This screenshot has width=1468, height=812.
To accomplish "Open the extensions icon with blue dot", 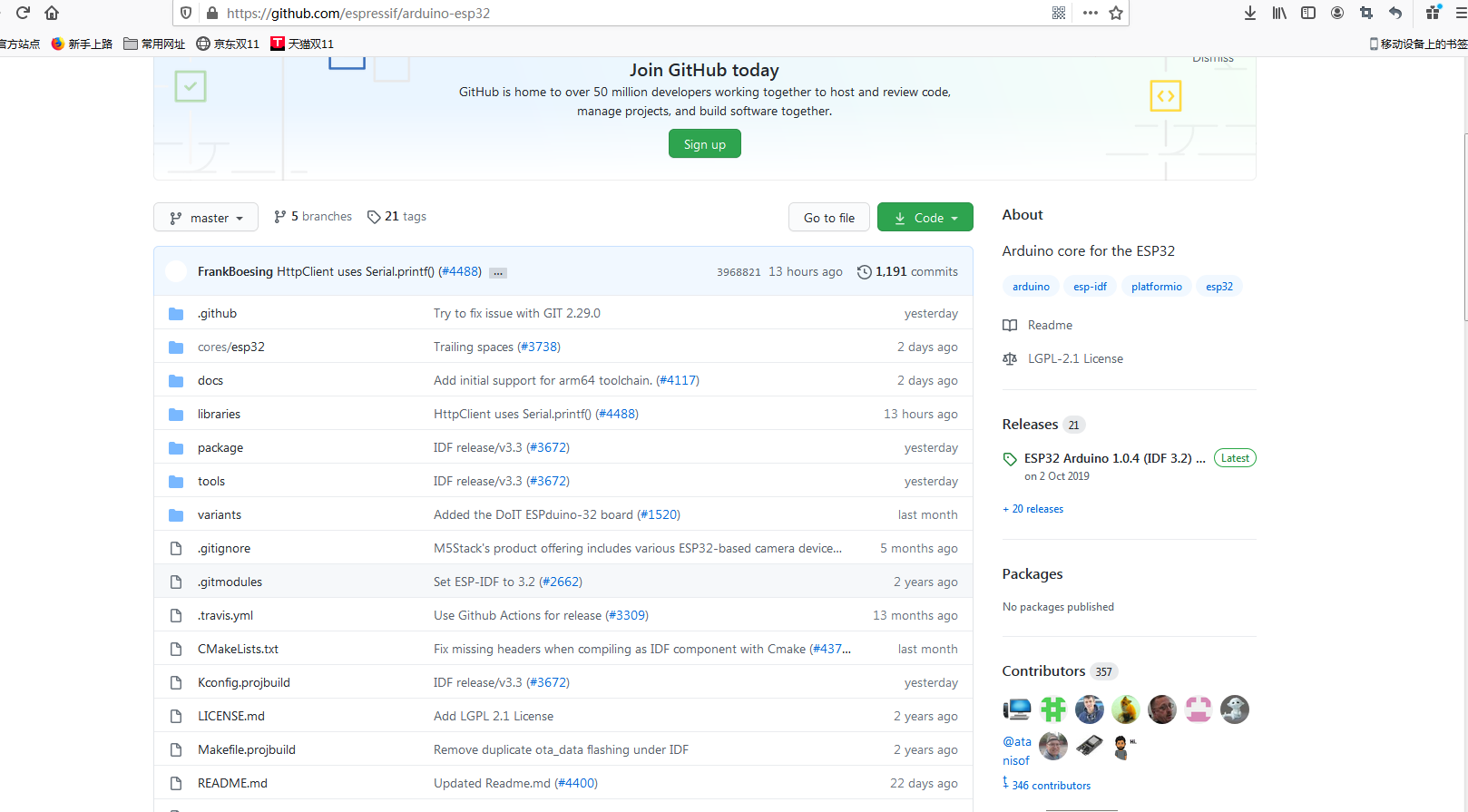I will 1434,13.
